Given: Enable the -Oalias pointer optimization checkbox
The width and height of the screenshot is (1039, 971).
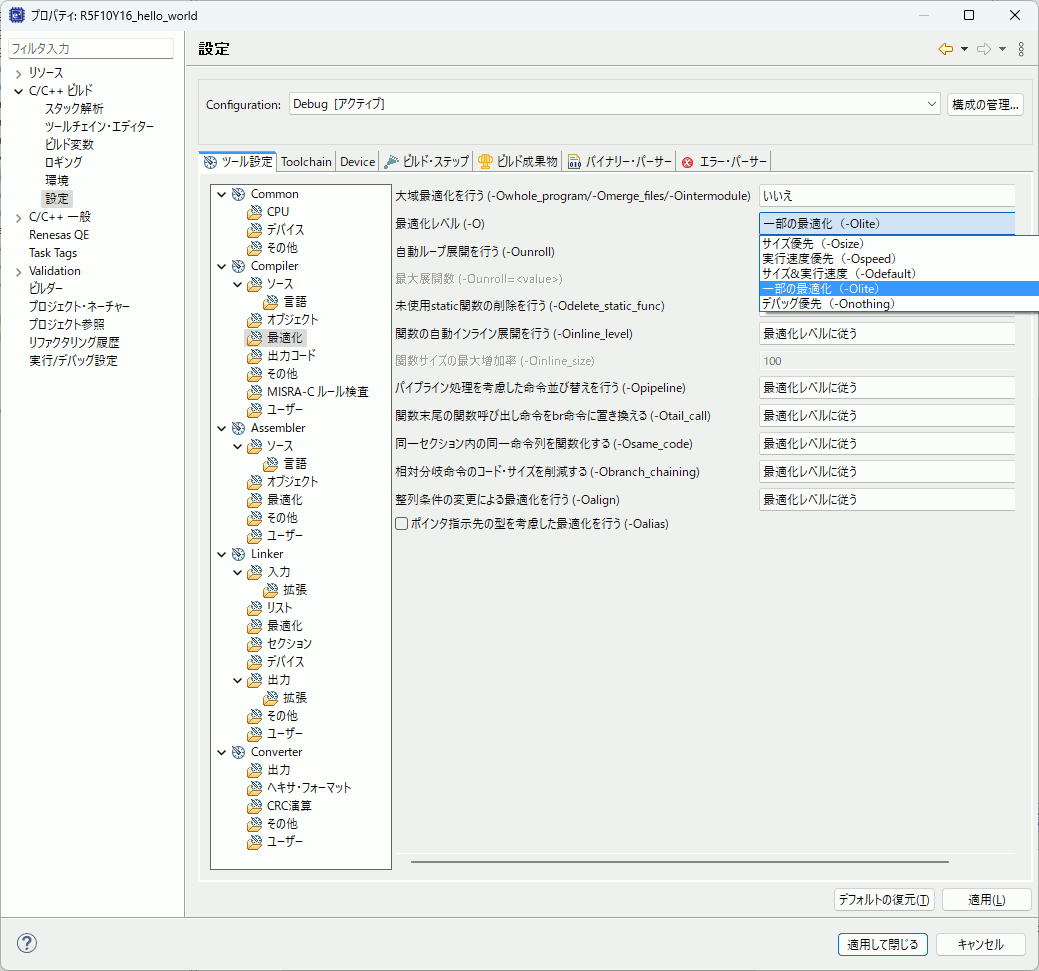Looking at the screenshot, I should click(x=402, y=523).
